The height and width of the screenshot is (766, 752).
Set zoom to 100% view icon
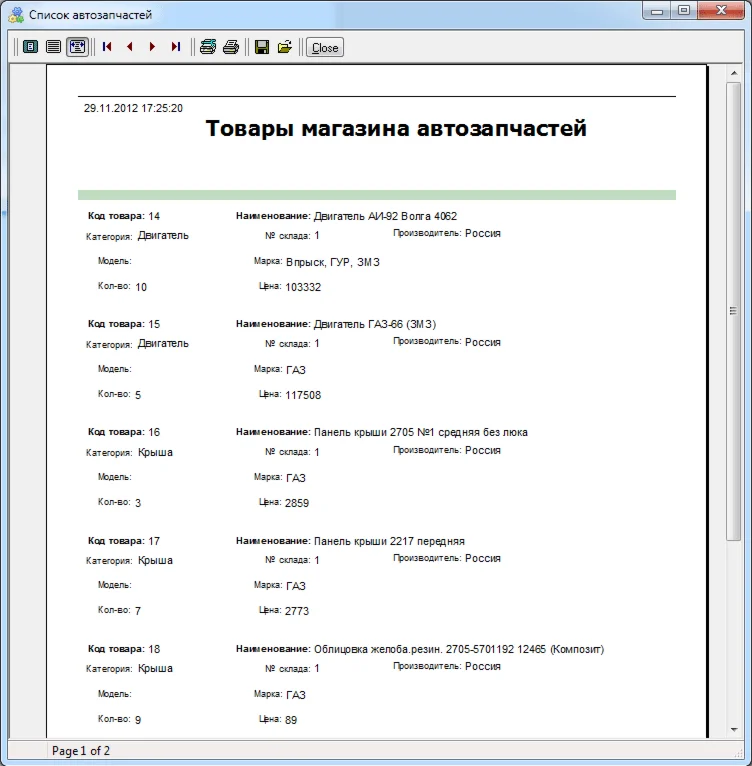[53, 47]
